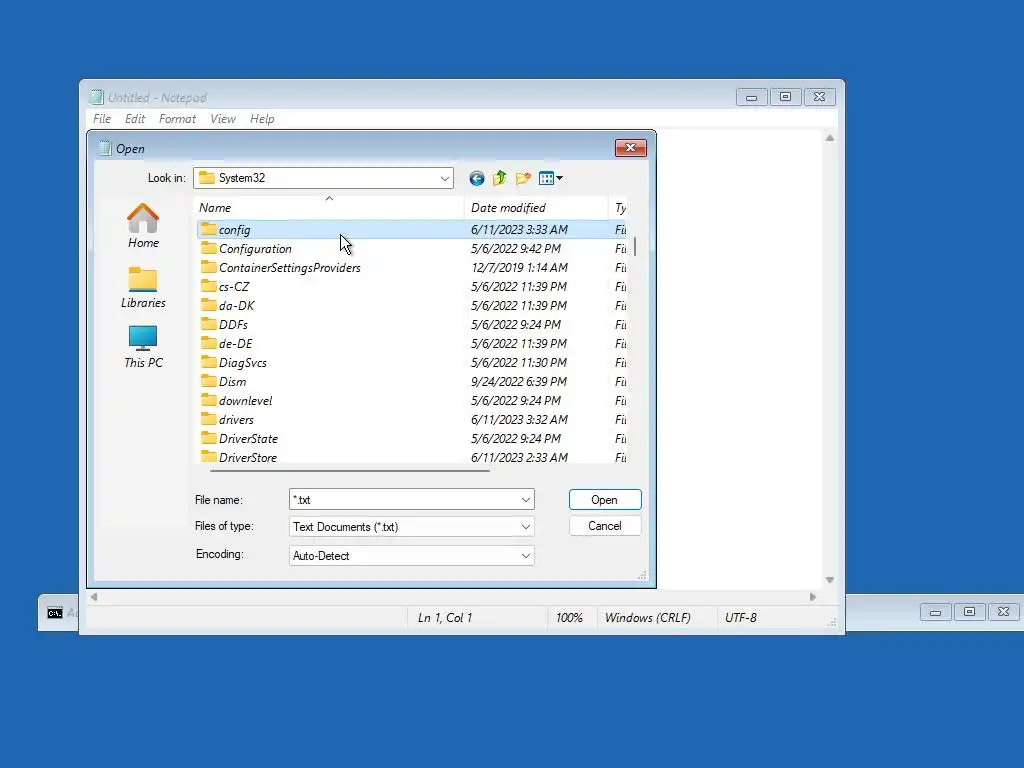The image size is (1024, 768).
Task: Click Notepad's scroll up arrow
Action: point(829,138)
